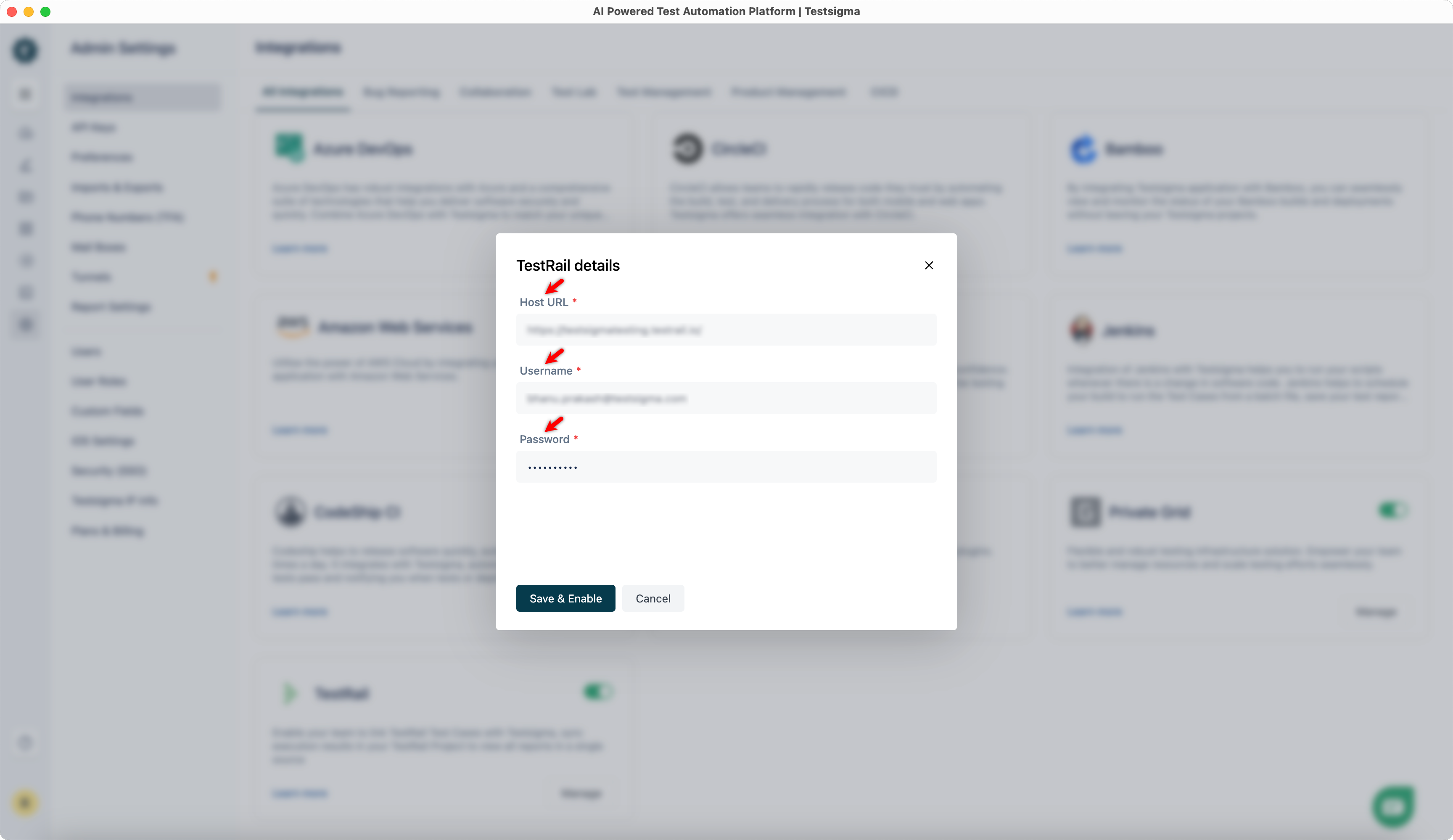Toggle the Private Grid switch
Viewport: 1453px width, 840px height.
[x=1393, y=510]
